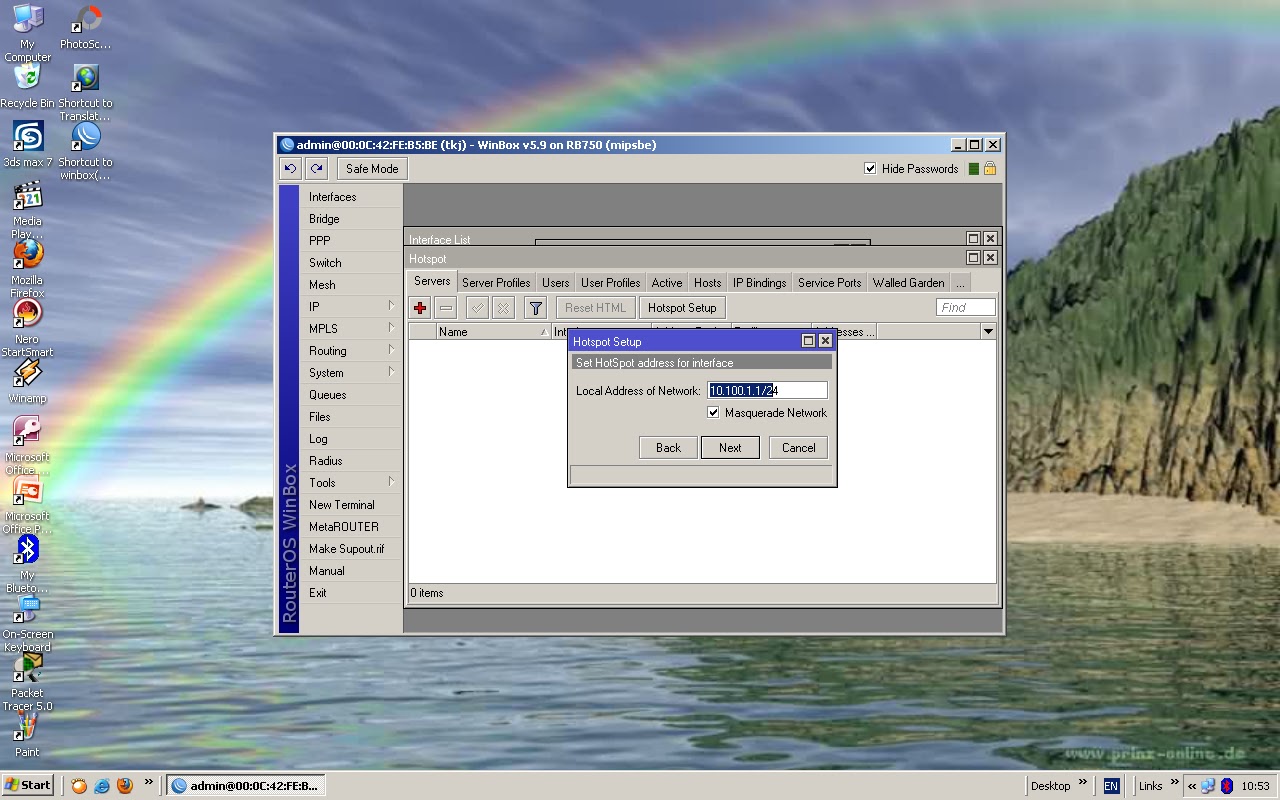1280x800 pixels.
Task: Open the 3ds max 7 desktop shortcut
Action: pyautogui.click(x=27, y=145)
